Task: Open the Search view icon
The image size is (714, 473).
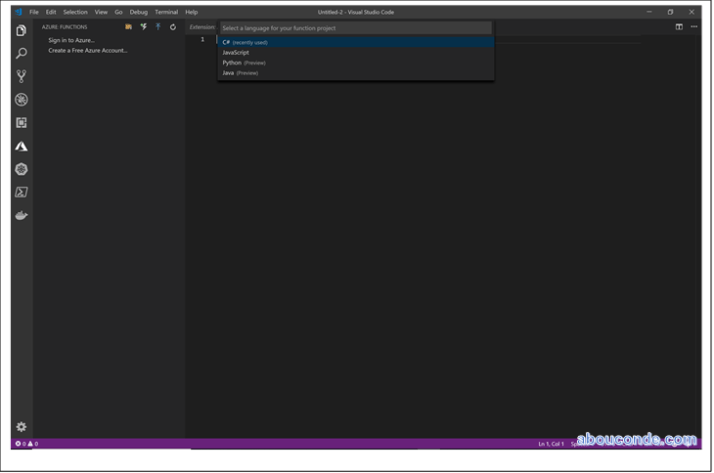Action: point(21,53)
